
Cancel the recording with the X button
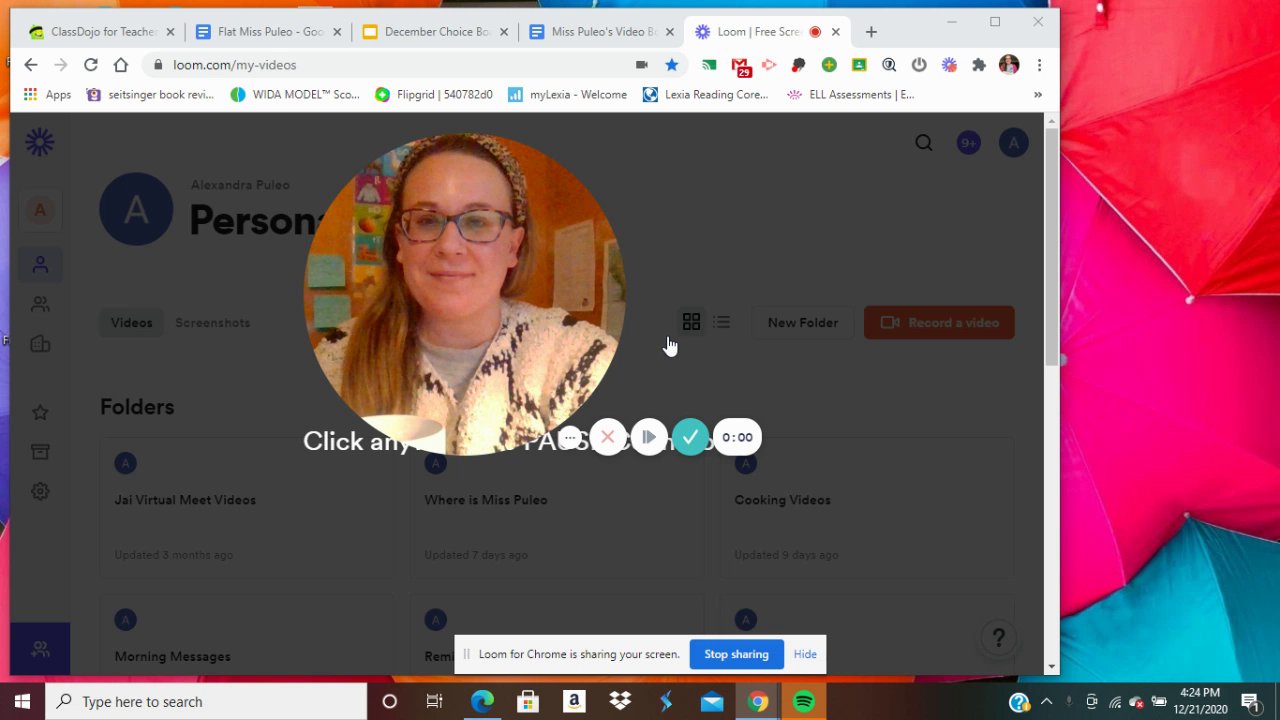[x=608, y=437]
